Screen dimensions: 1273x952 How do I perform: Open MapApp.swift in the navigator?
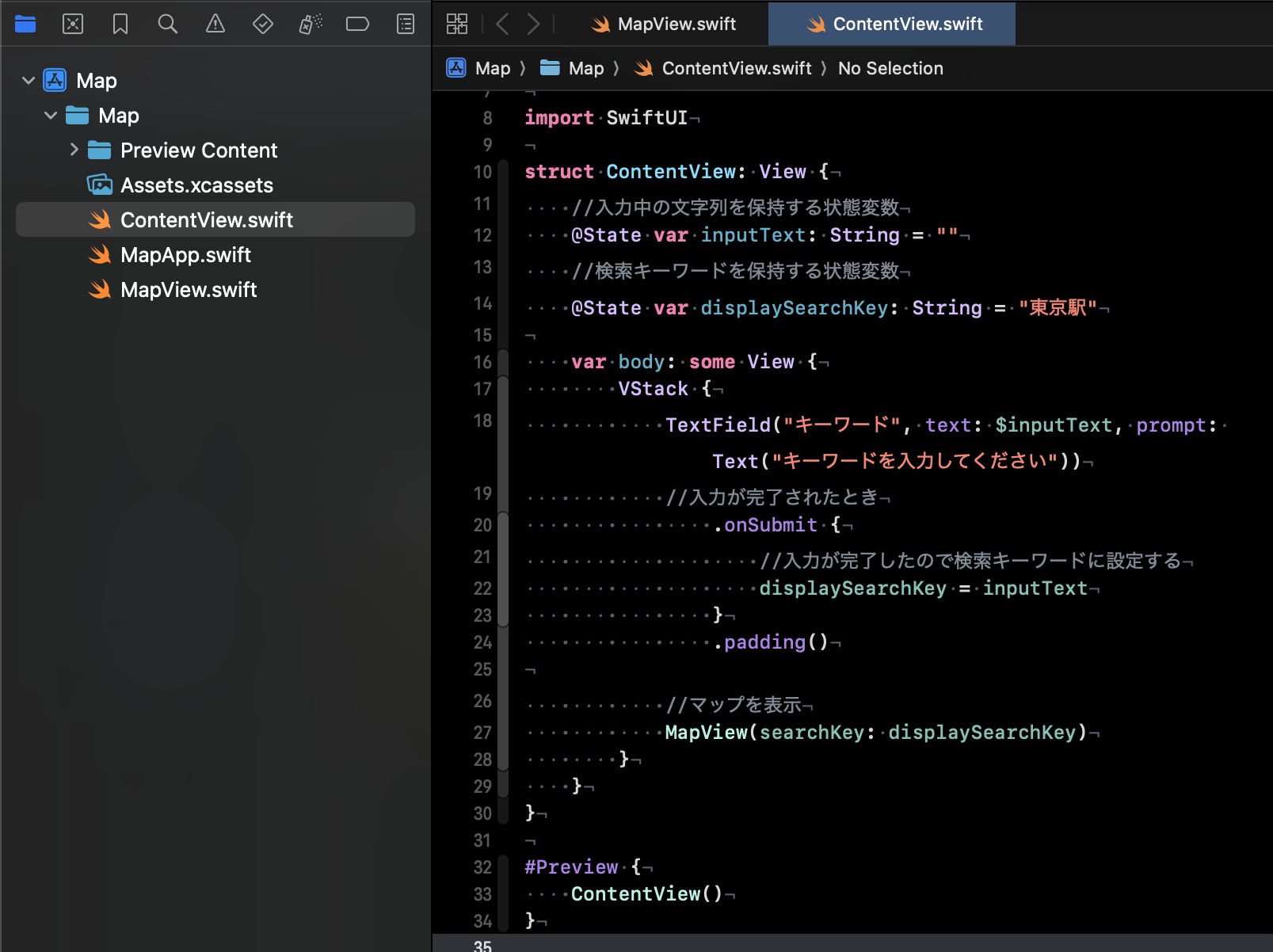click(x=185, y=255)
